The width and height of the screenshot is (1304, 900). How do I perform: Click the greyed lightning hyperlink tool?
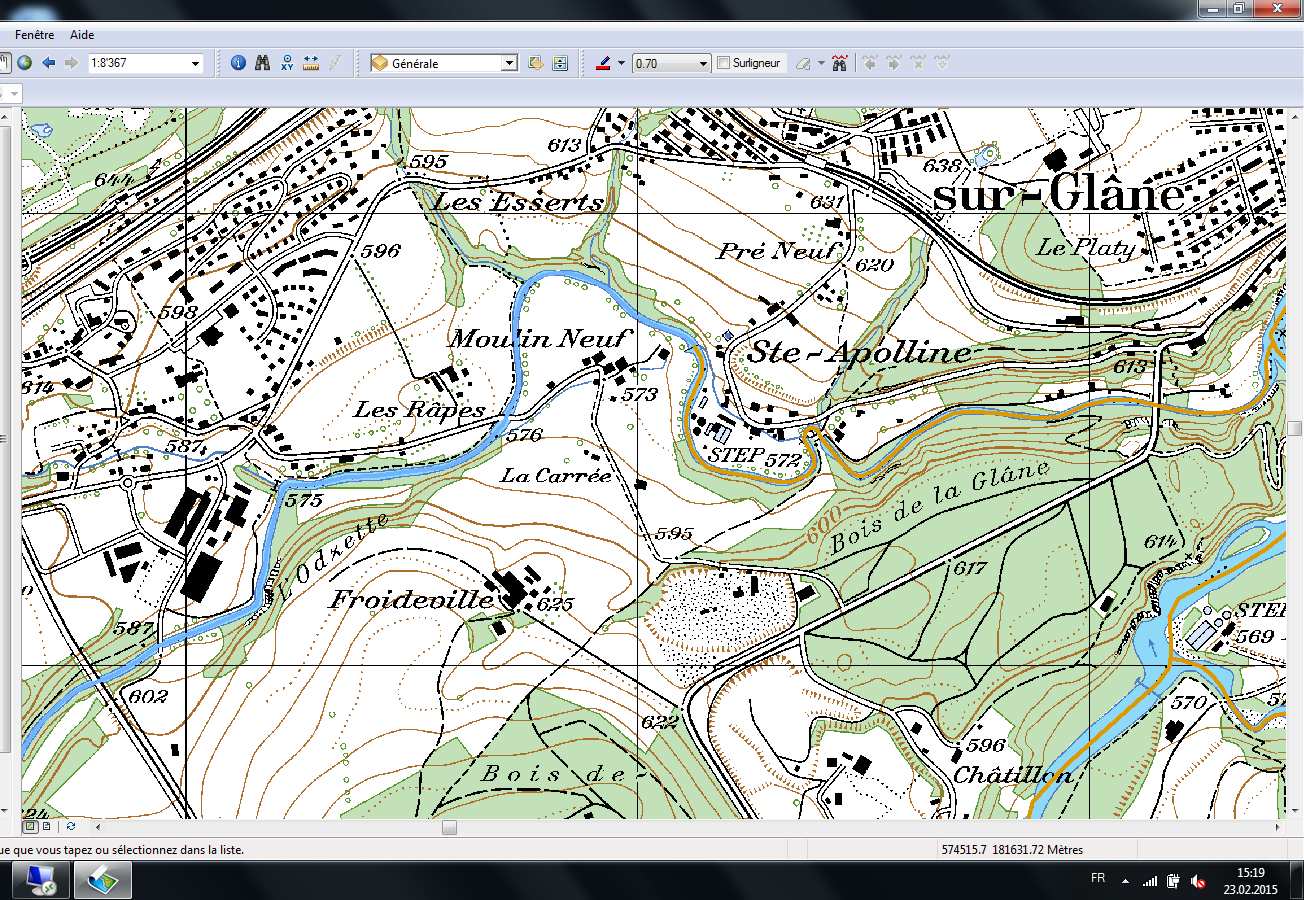point(335,63)
